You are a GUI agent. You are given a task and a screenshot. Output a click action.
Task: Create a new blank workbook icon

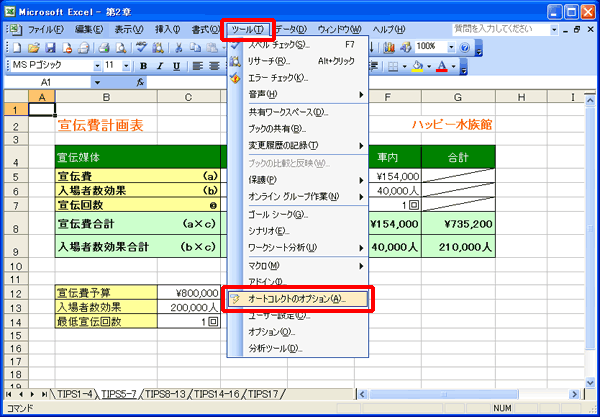tap(17, 47)
